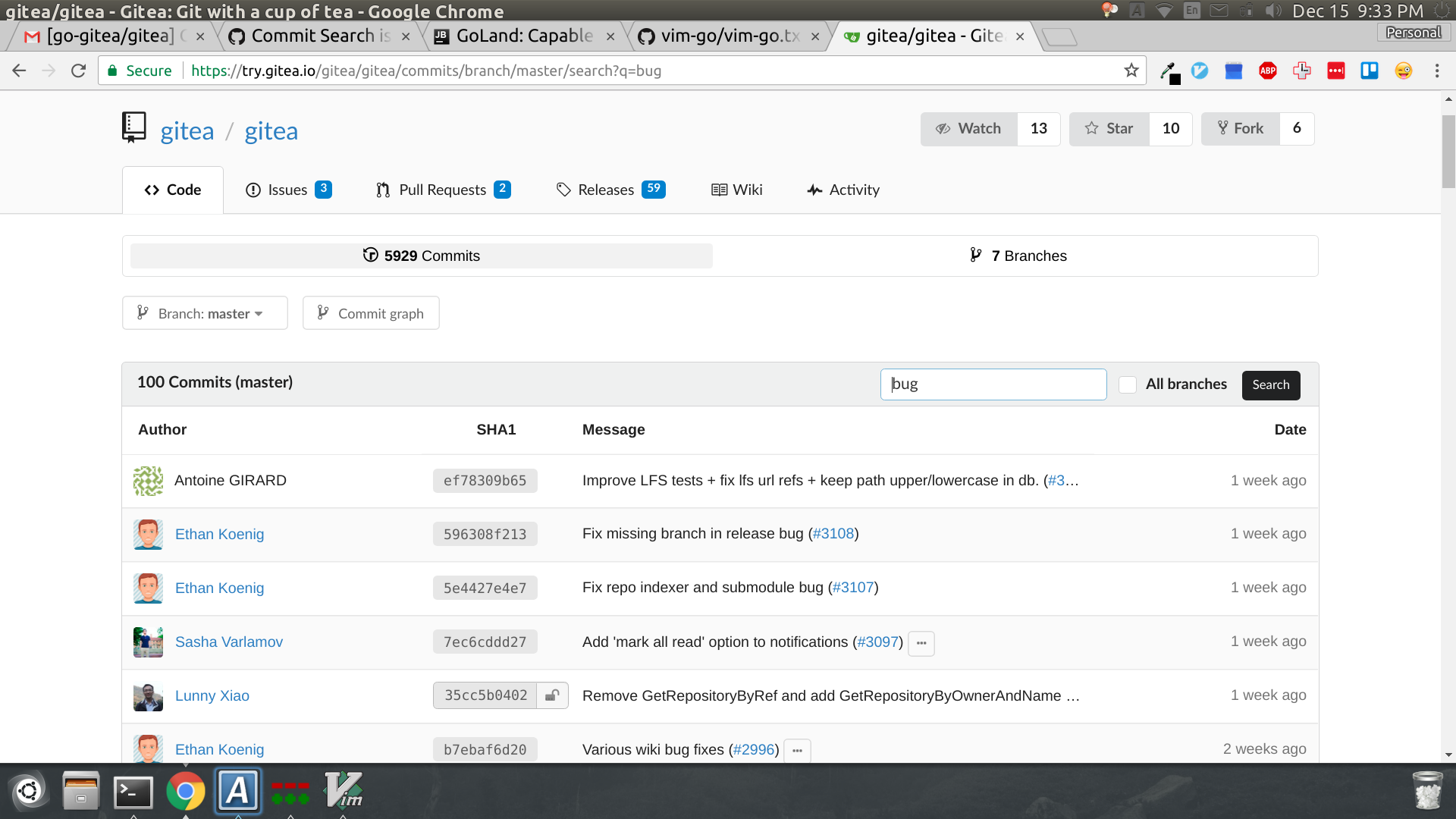Close the vim-go browser tab
This screenshot has height=819, width=1456.
coord(815,36)
